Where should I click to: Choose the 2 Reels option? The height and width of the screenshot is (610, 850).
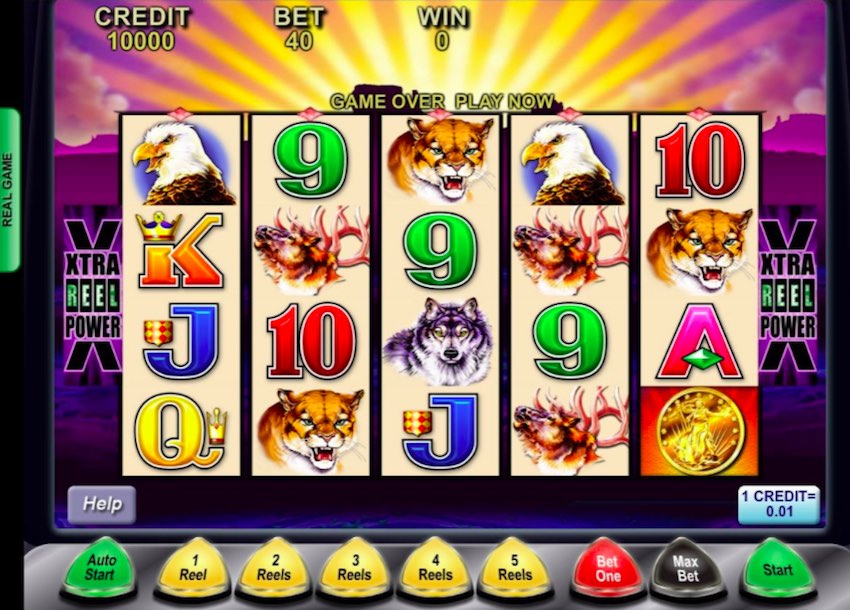tap(274, 569)
